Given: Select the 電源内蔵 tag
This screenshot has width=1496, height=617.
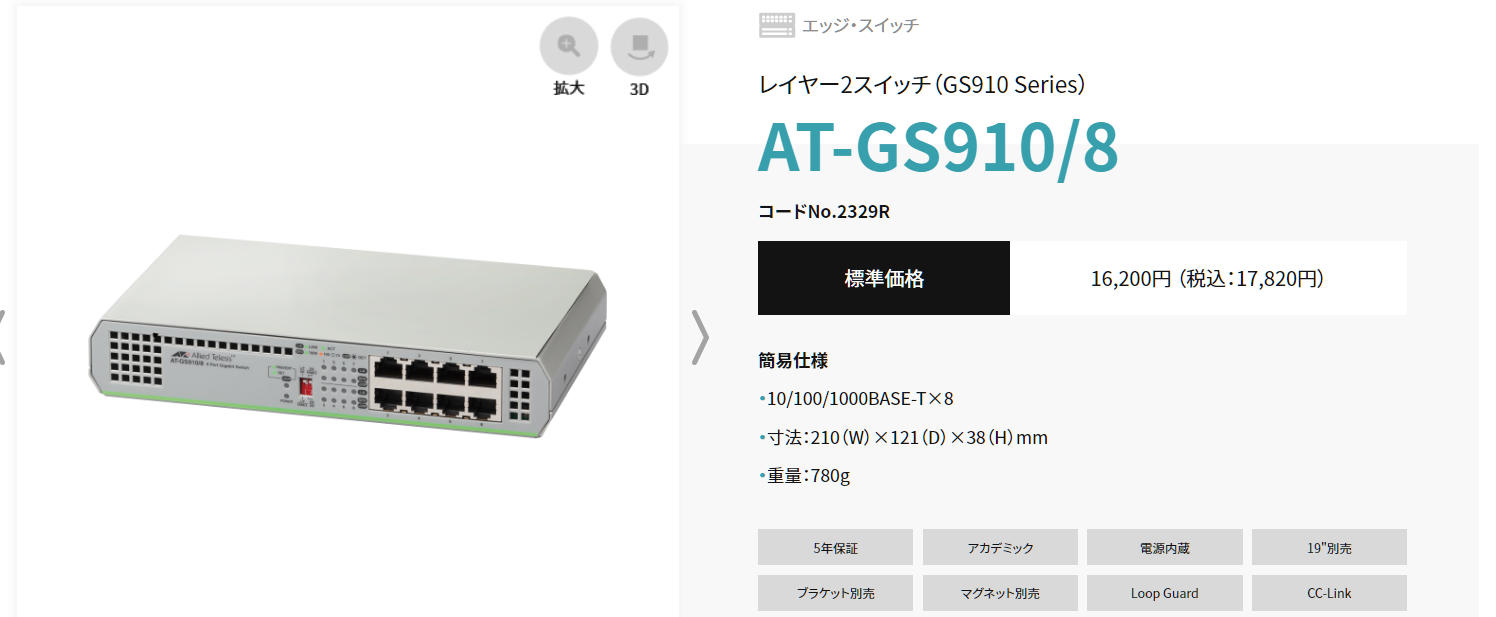Looking at the screenshot, I should point(1165,547).
